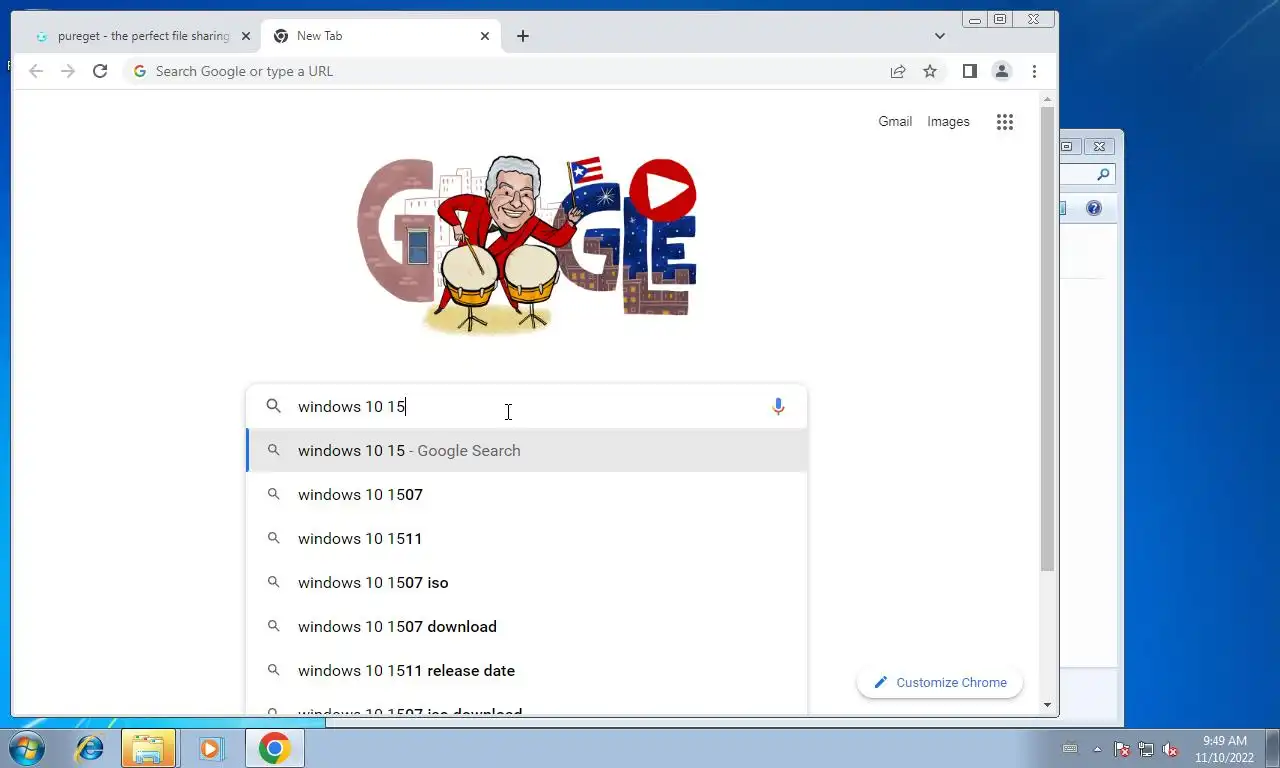This screenshot has height=768, width=1280.
Task: Click the page scrollbar up arrow
Action: (1047, 100)
